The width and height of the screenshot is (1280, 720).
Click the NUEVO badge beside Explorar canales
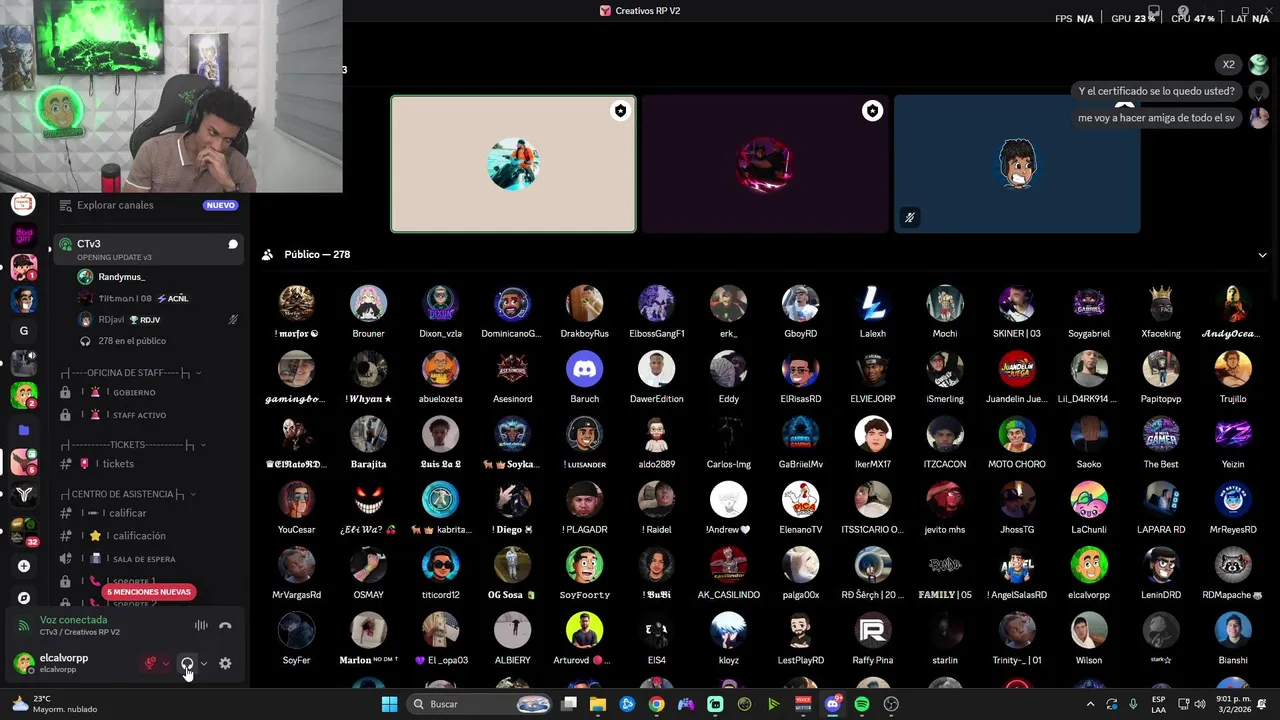point(220,205)
